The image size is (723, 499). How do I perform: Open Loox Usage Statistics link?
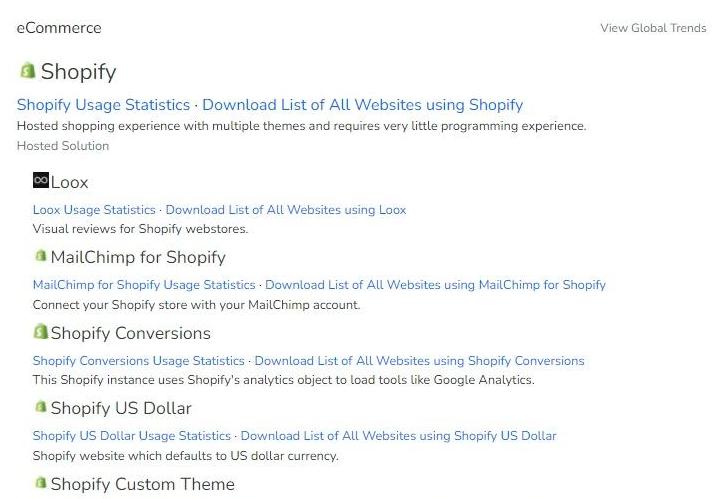click(94, 210)
